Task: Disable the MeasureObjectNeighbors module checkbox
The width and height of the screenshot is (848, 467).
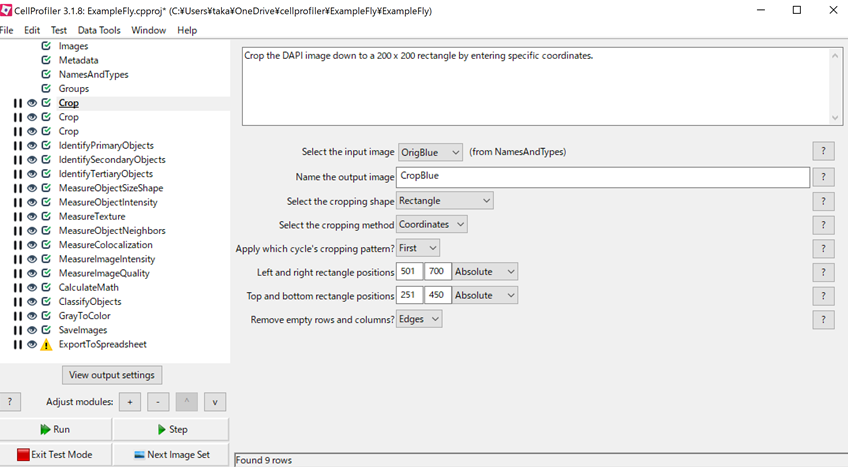Action: (x=47, y=230)
